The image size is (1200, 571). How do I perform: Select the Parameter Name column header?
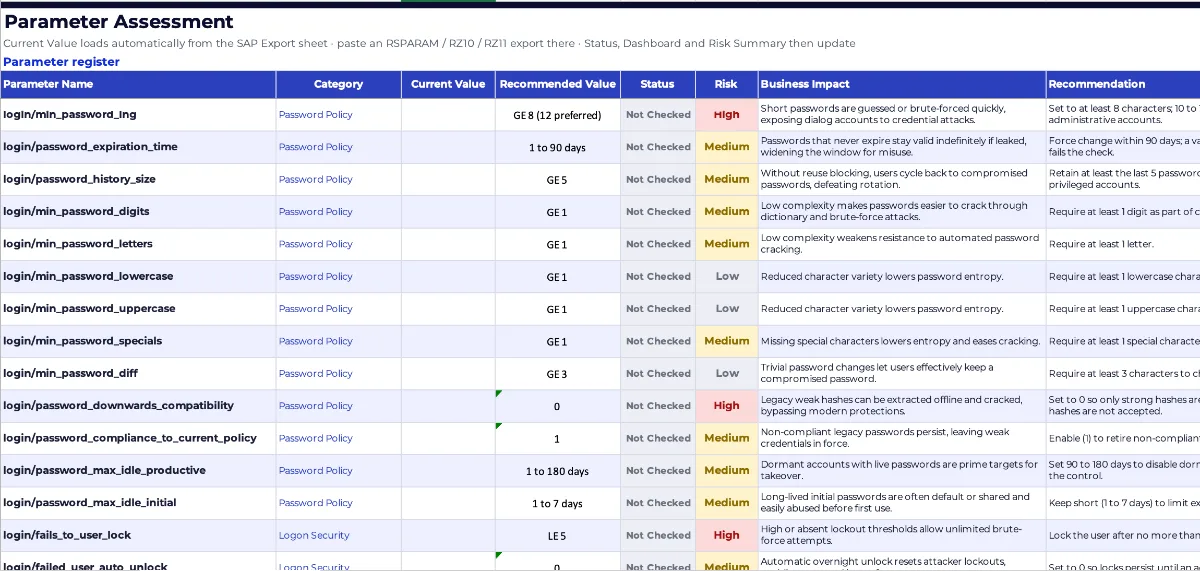(138, 84)
